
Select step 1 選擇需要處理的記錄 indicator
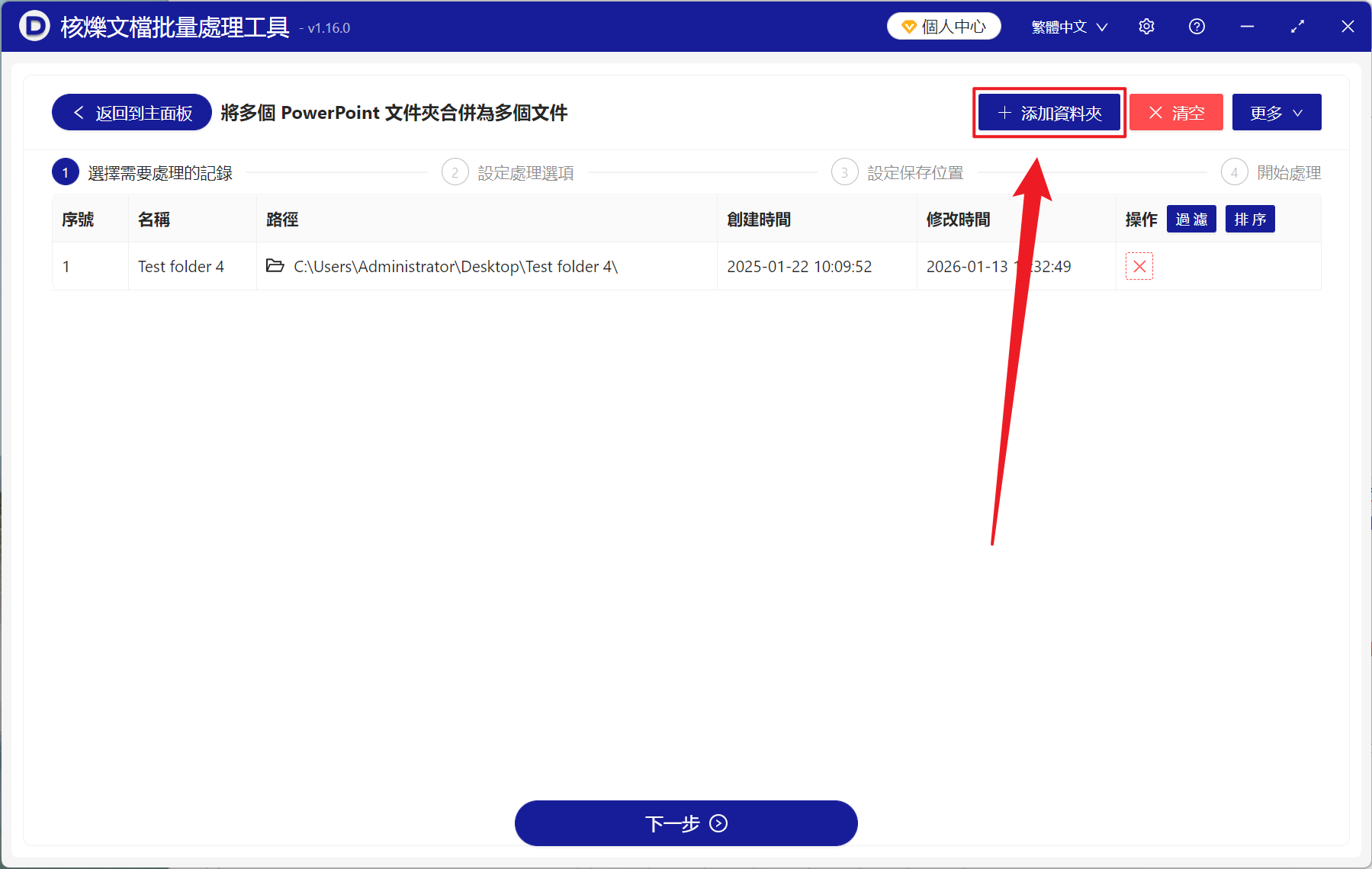coord(66,172)
